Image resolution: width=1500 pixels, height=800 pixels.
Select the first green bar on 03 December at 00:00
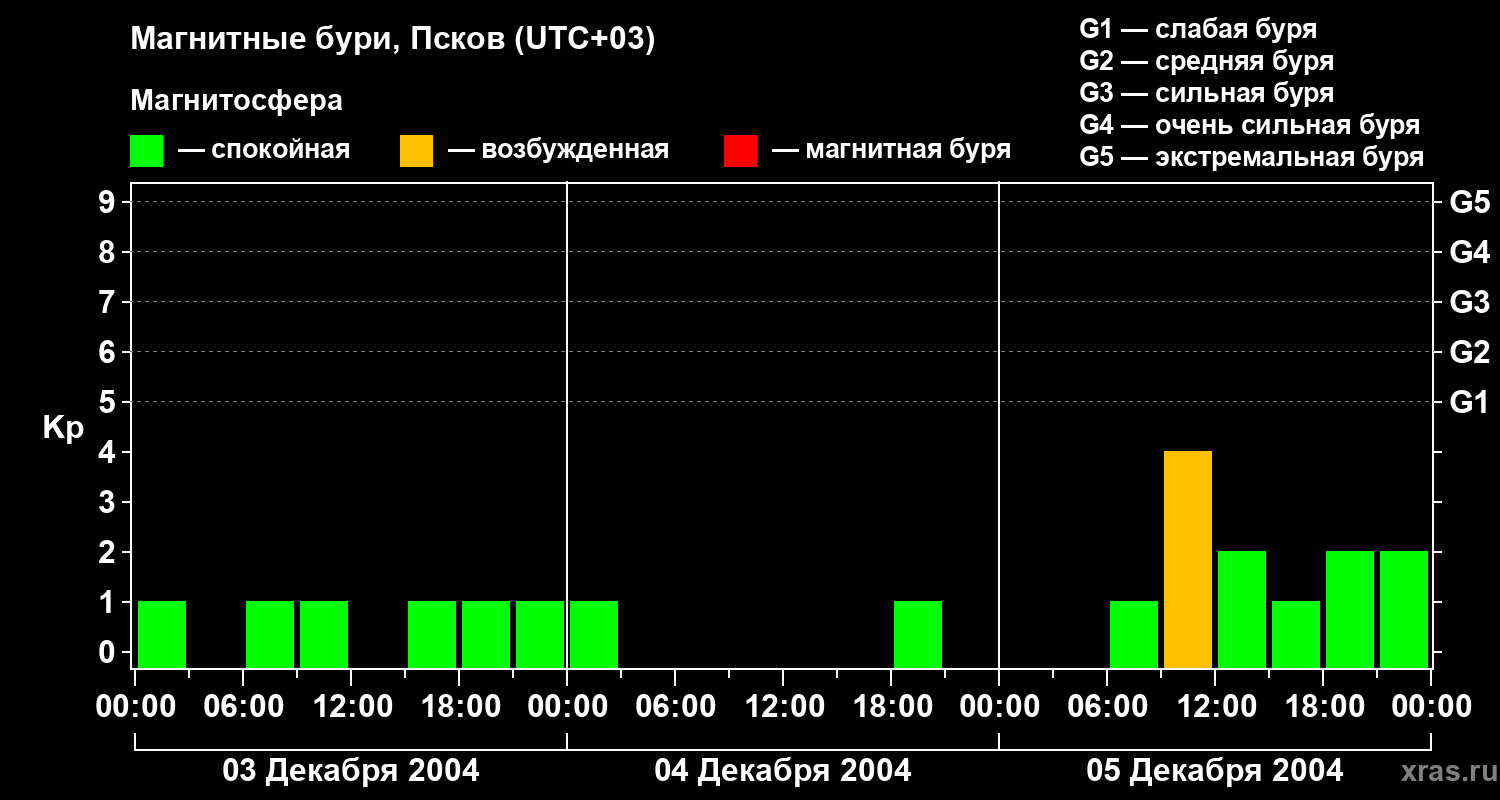click(x=162, y=634)
